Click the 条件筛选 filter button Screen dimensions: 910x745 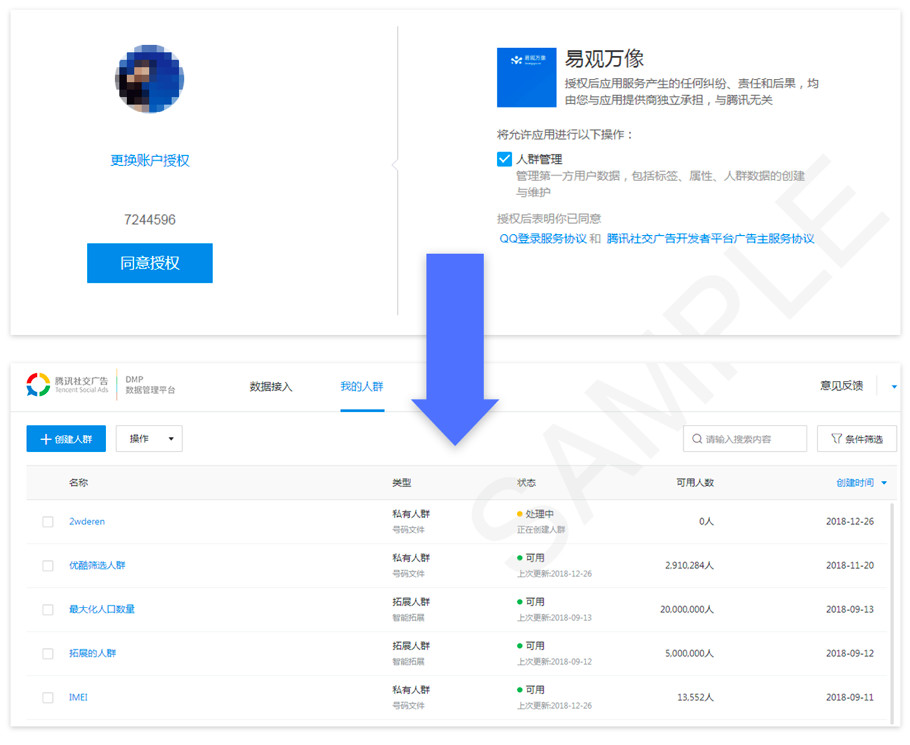coord(857,439)
